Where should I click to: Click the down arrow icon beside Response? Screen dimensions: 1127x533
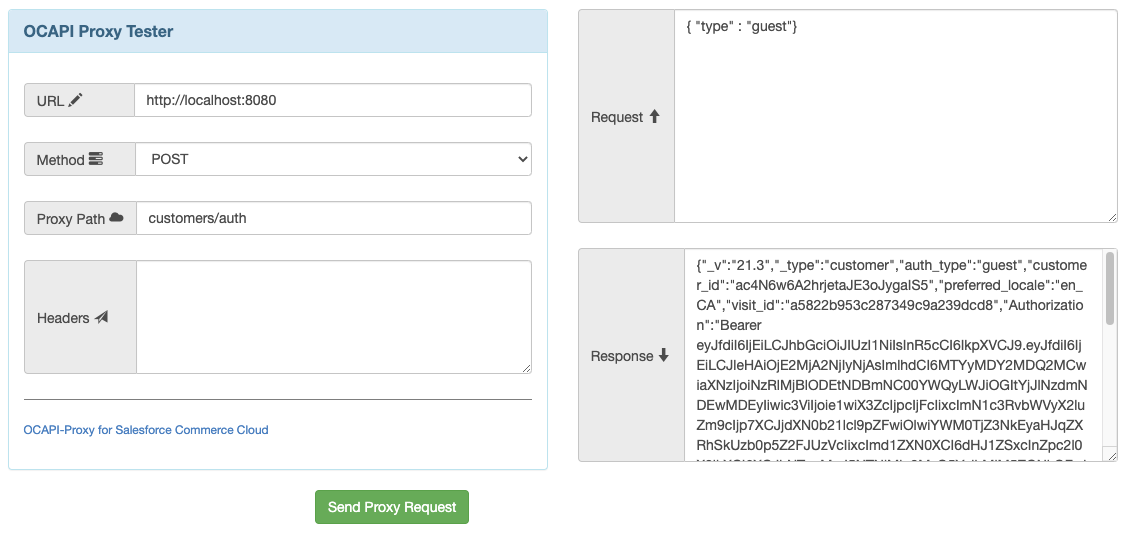click(663, 356)
